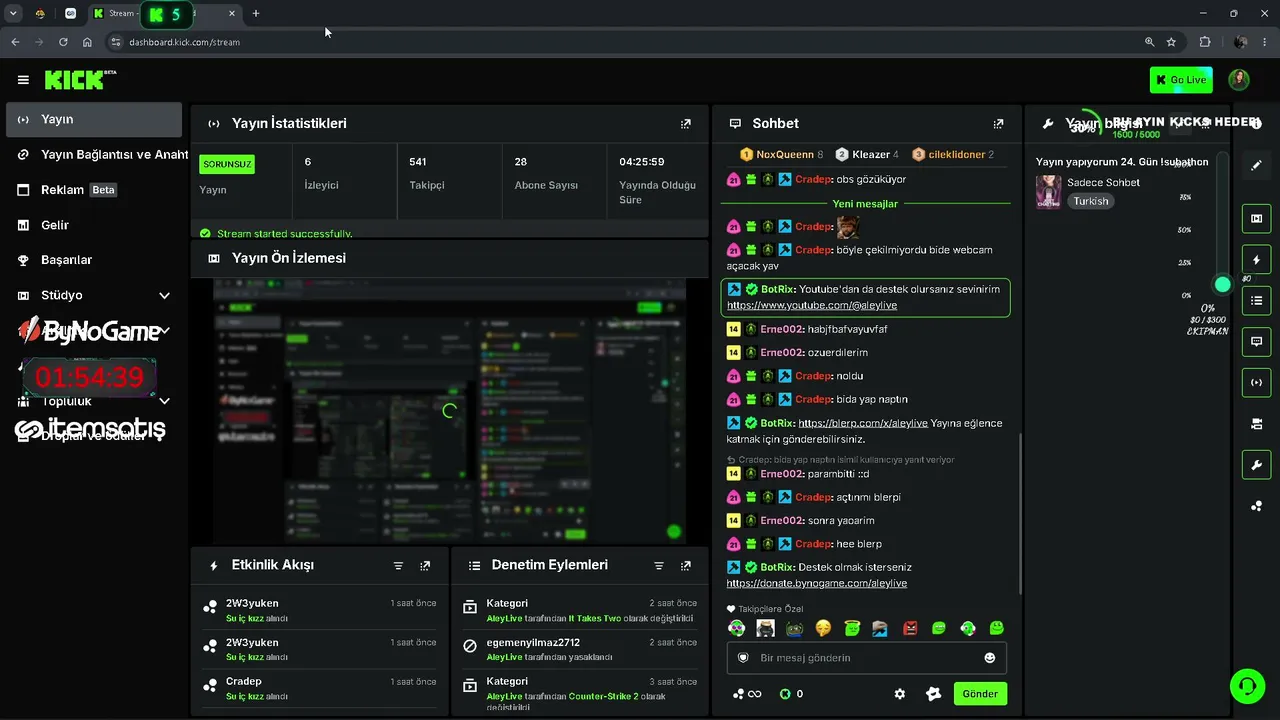
Task: Open the BotRix YouTube @aleylive link
Action: click(x=812, y=305)
